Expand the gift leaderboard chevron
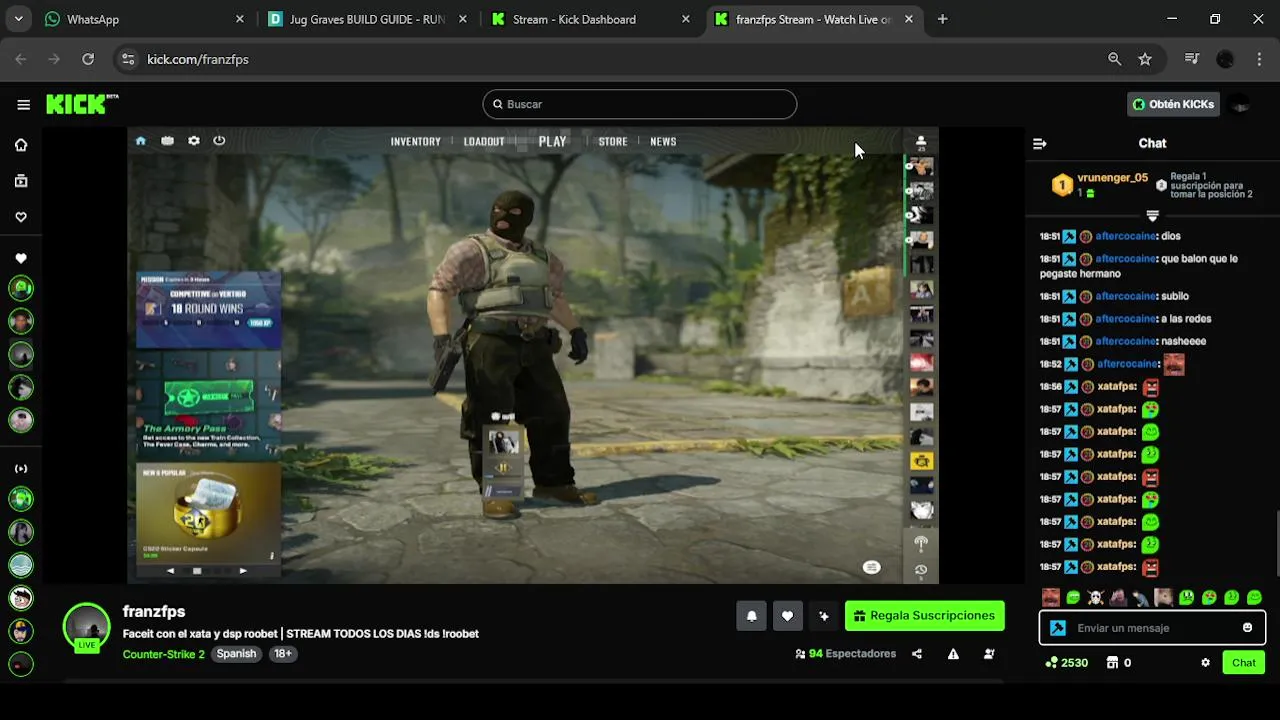Viewport: 1280px width, 720px height. [1152, 216]
